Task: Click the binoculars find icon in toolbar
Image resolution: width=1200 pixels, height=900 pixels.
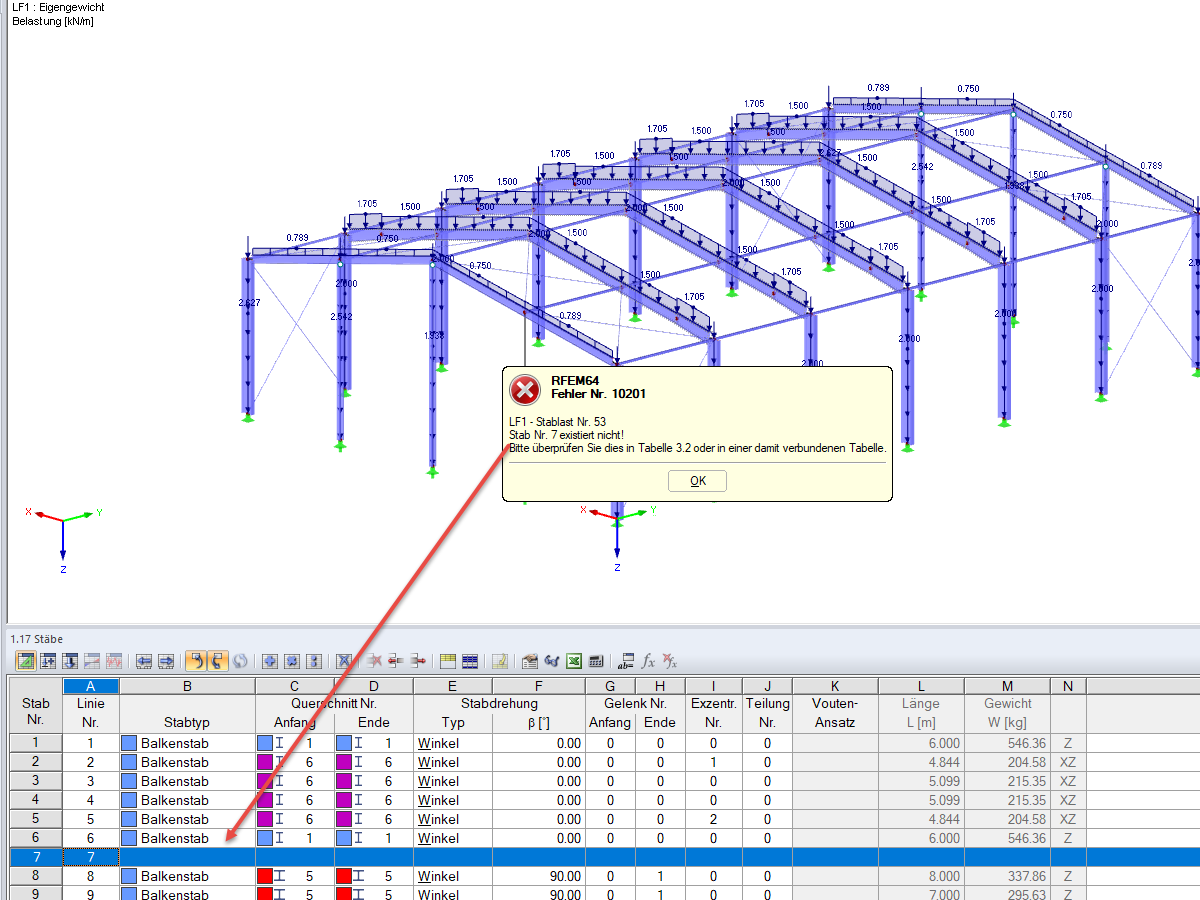Action: point(551,661)
